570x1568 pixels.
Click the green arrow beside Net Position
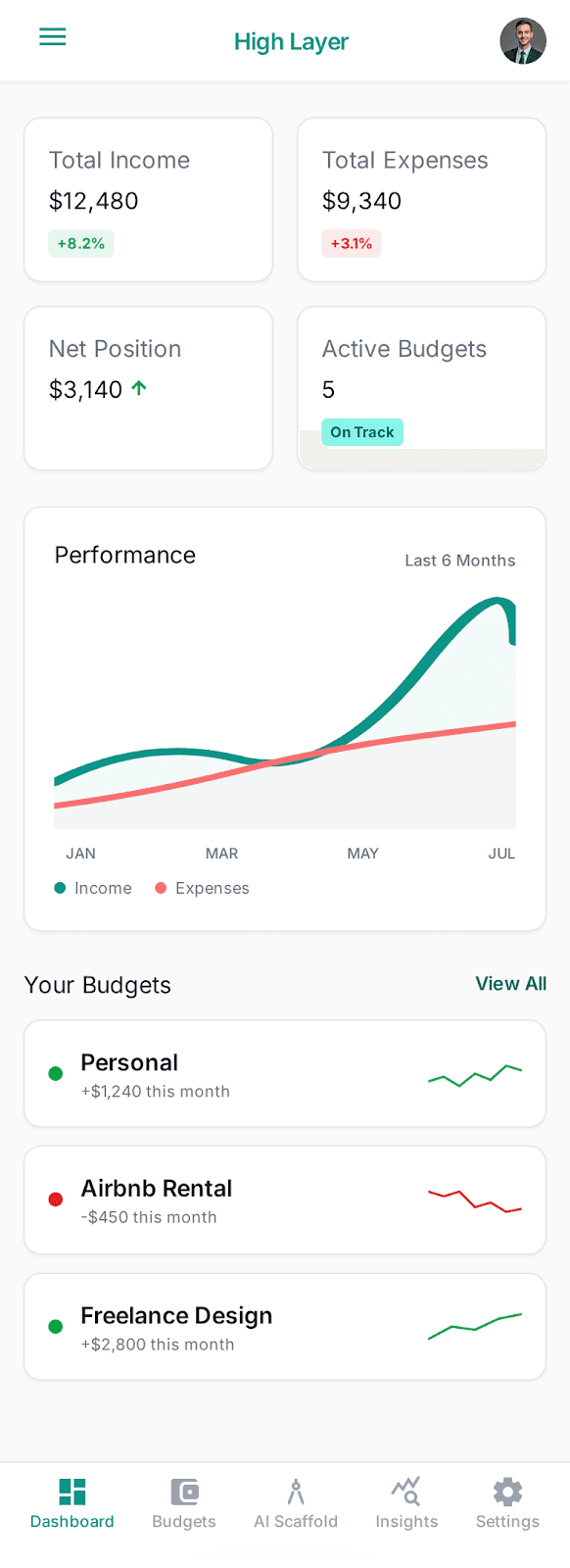tap(139, 388)
